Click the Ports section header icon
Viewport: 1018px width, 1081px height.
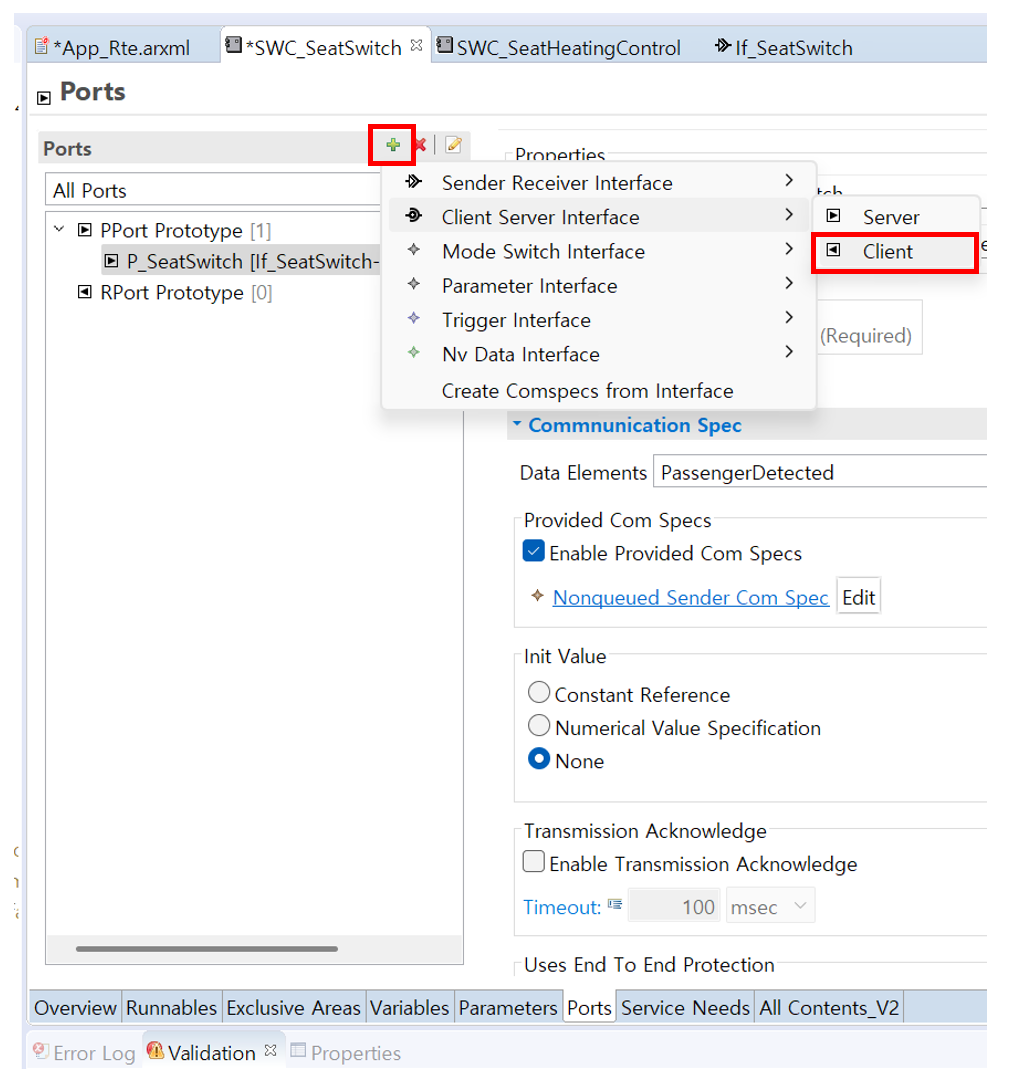tap(44, 97)
